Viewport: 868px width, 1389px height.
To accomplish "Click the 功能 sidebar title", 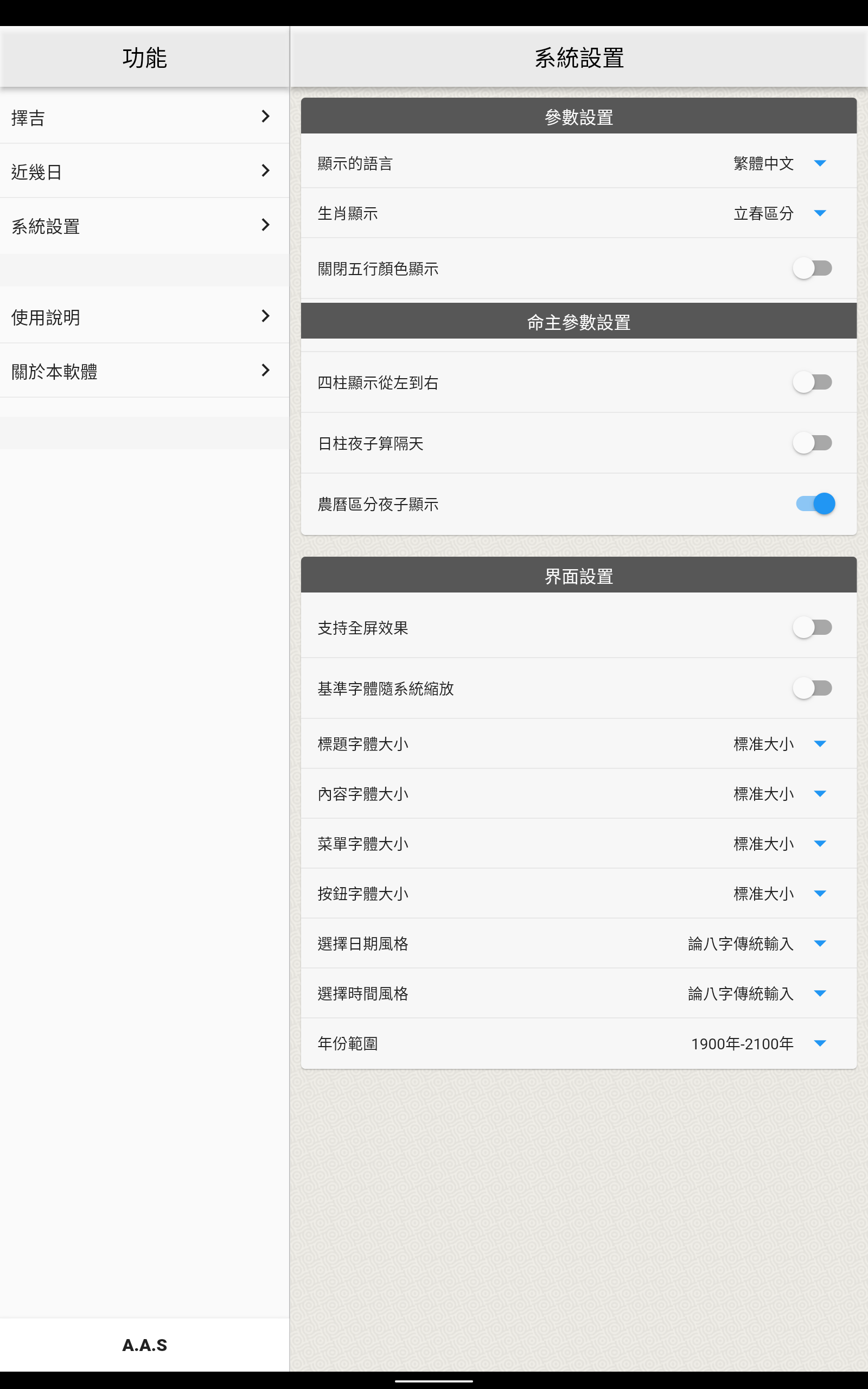I will point(144,58).
